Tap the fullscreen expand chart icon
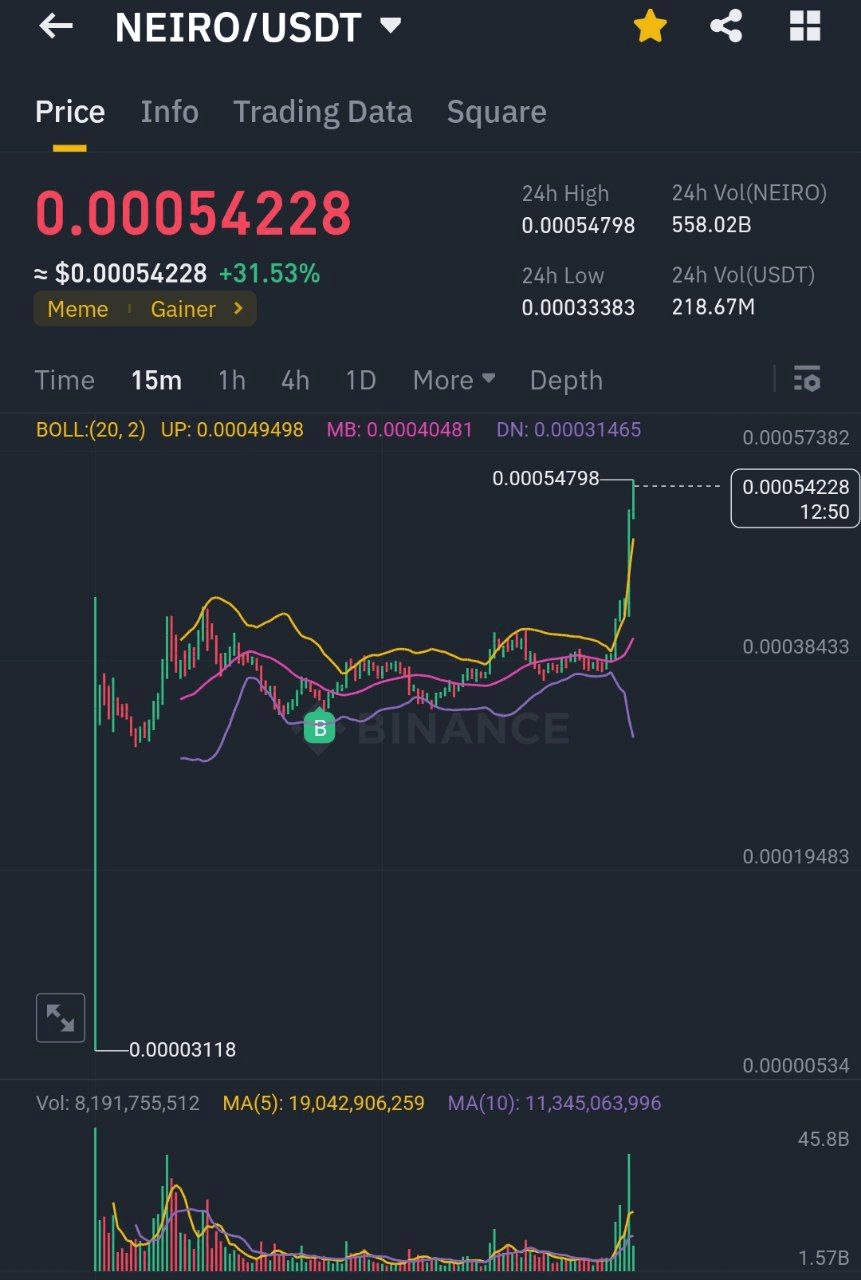Image resolution: width=861 pixels, height=1280 pixels. [60, 1018]
